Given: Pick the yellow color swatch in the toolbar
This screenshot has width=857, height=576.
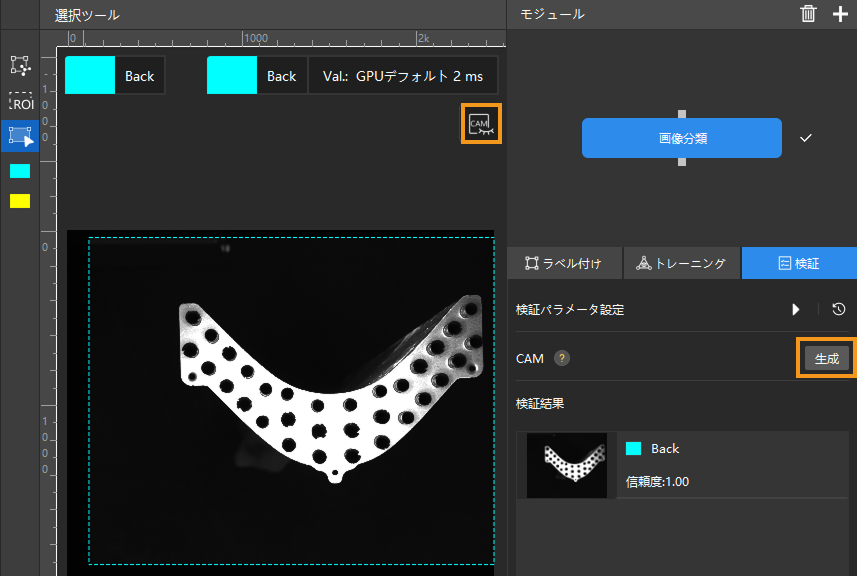Looking at the screenshot, I should tap(20, 201).
